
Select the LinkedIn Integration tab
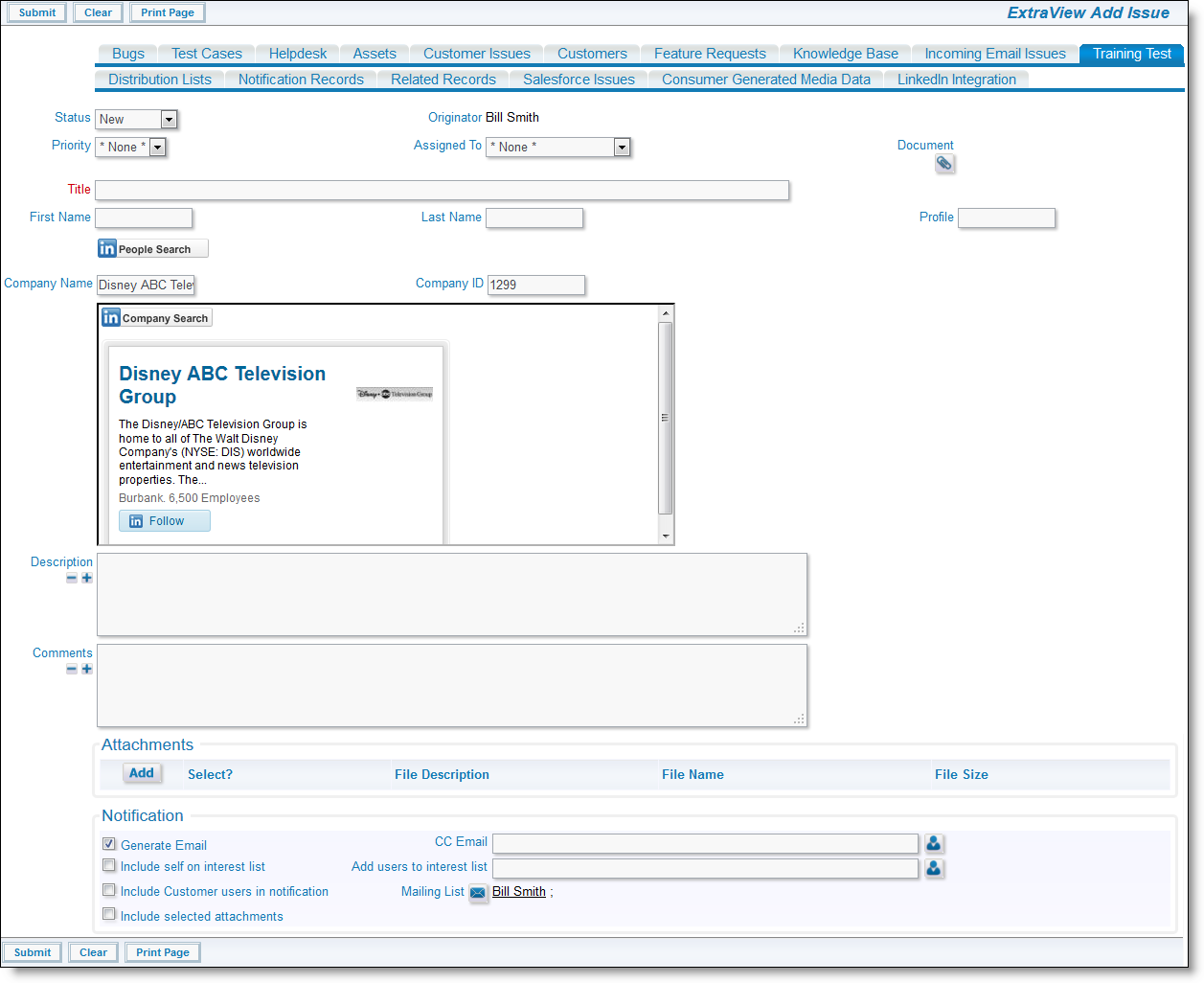pyautogui.click(x=957, y=80)
